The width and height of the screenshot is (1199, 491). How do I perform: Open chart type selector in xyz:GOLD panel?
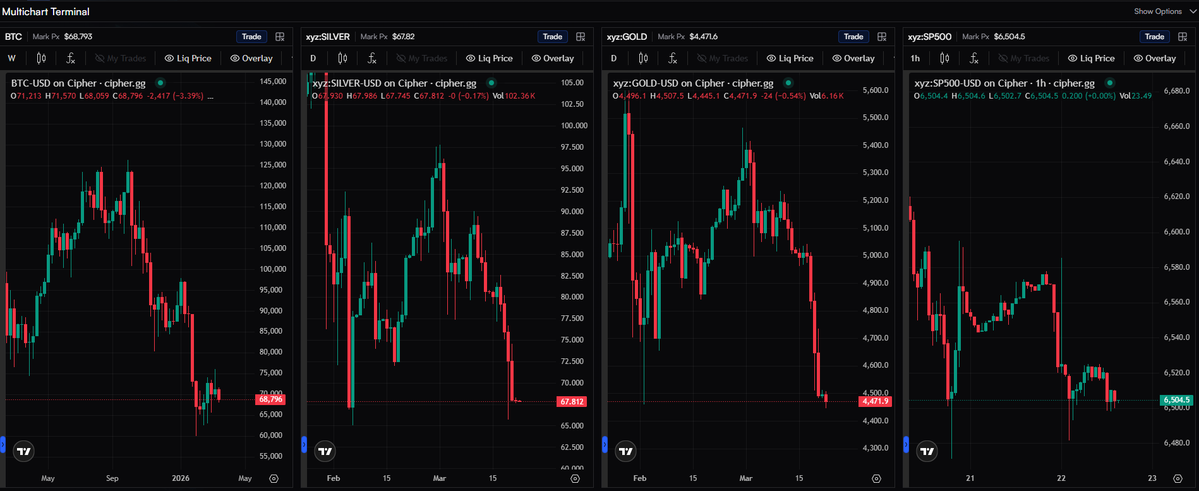[x=643, y=58]
